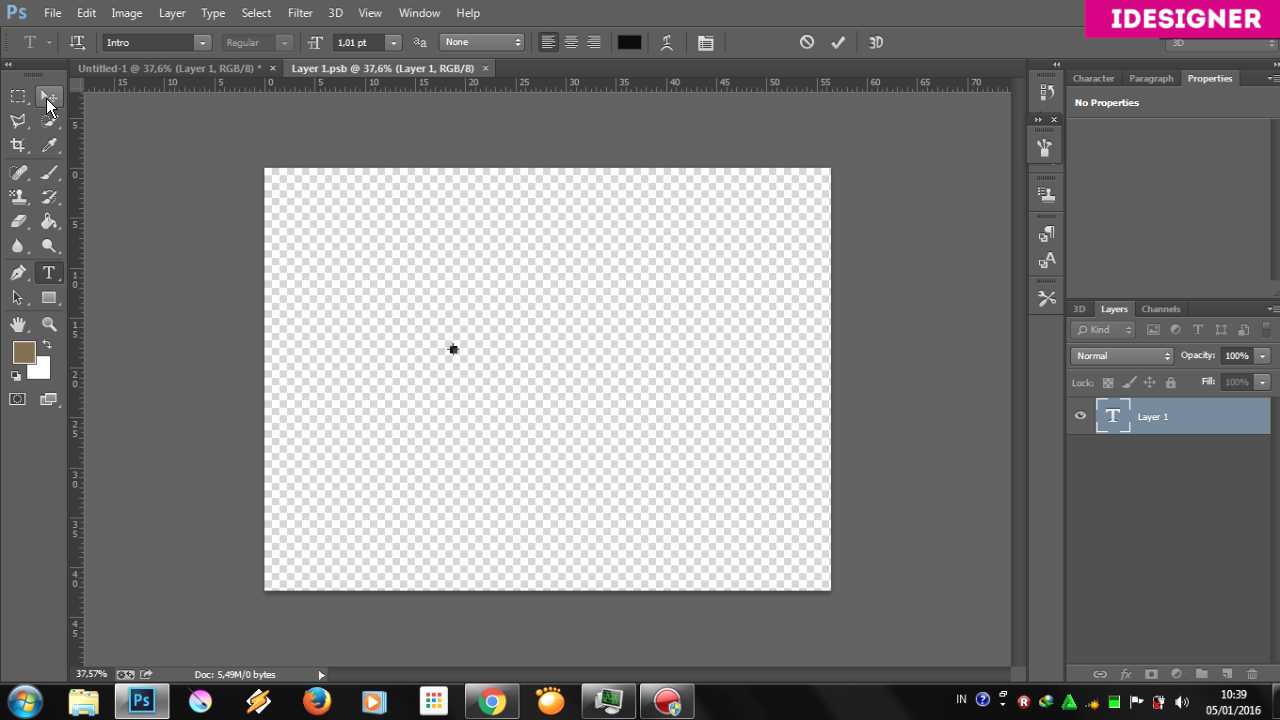Switch to the Untitled-1 document tab
Viewport: 1280px width, 720px height.
170,68
